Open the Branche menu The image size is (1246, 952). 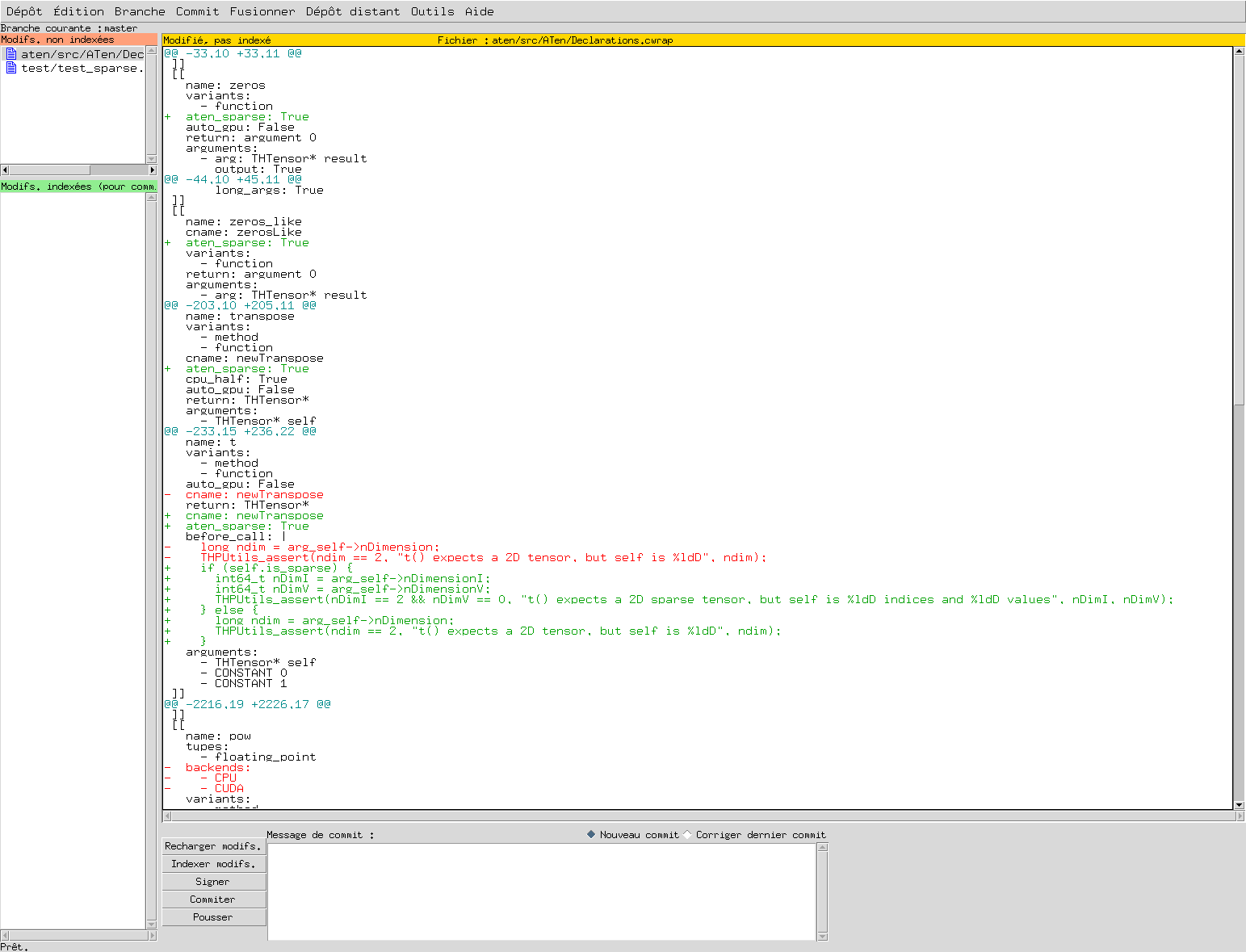(140, 11)
